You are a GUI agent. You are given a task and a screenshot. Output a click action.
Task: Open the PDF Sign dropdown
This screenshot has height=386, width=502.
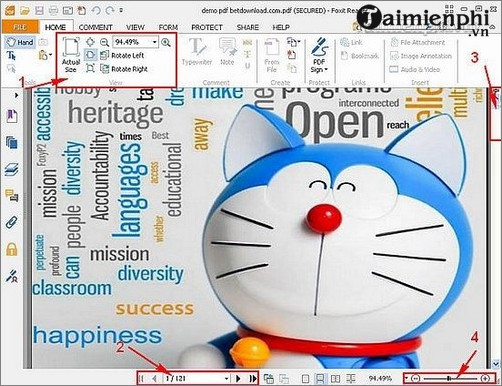[319, 55]
